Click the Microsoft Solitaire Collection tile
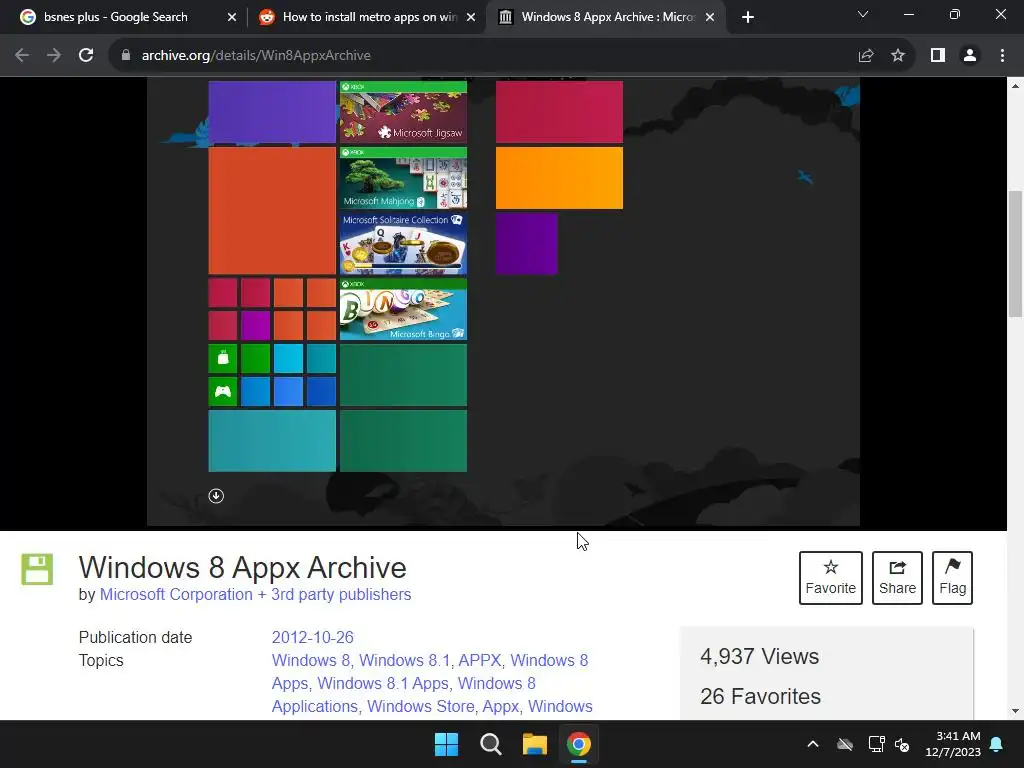 [403, 244]
